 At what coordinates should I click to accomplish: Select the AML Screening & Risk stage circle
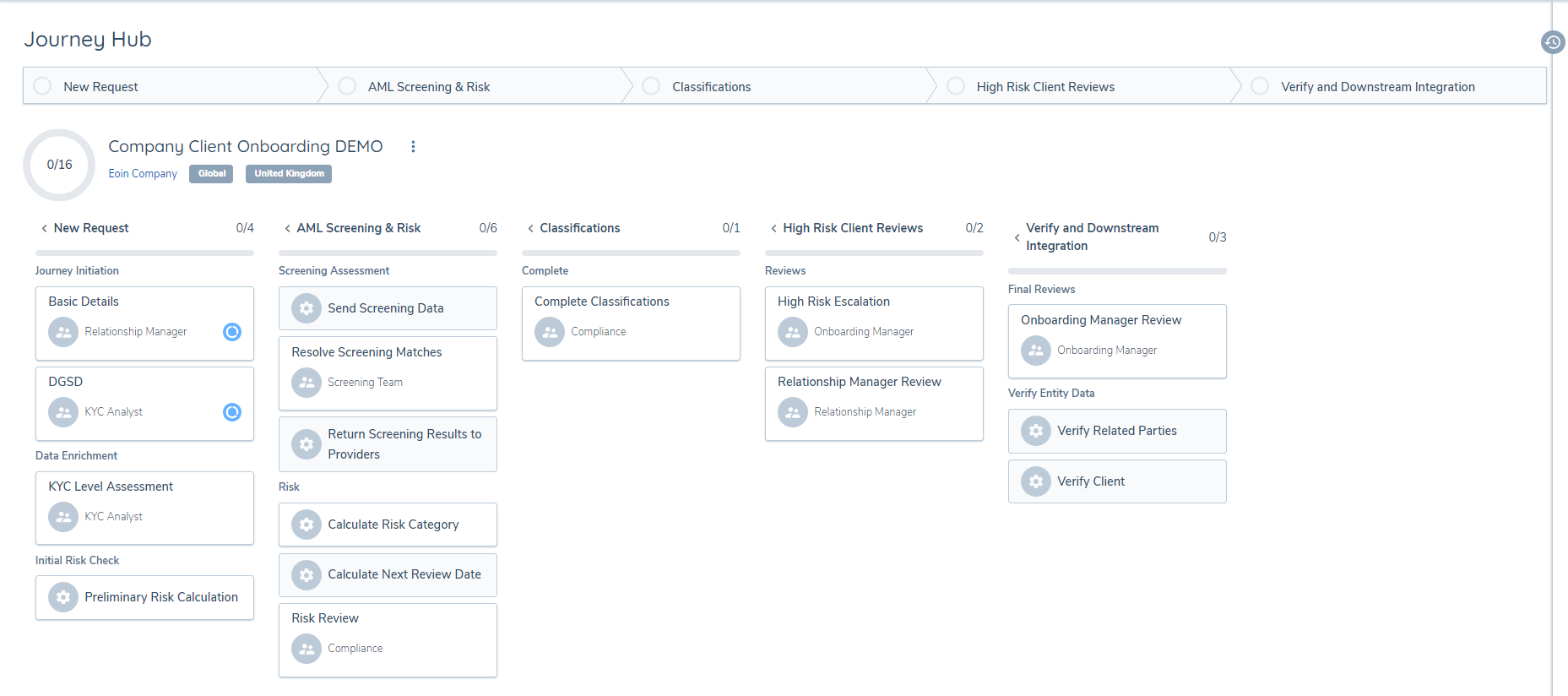coord(347,86)
